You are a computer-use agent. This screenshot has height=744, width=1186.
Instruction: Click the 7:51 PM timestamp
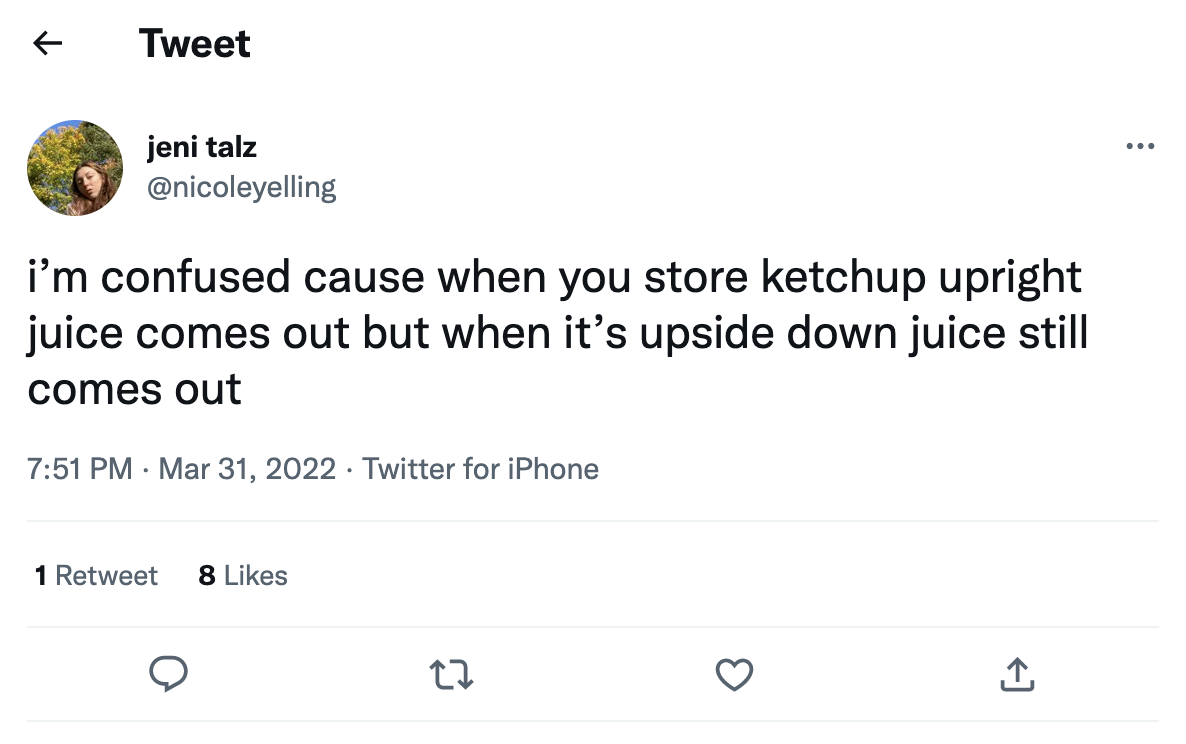pos(80,468)
